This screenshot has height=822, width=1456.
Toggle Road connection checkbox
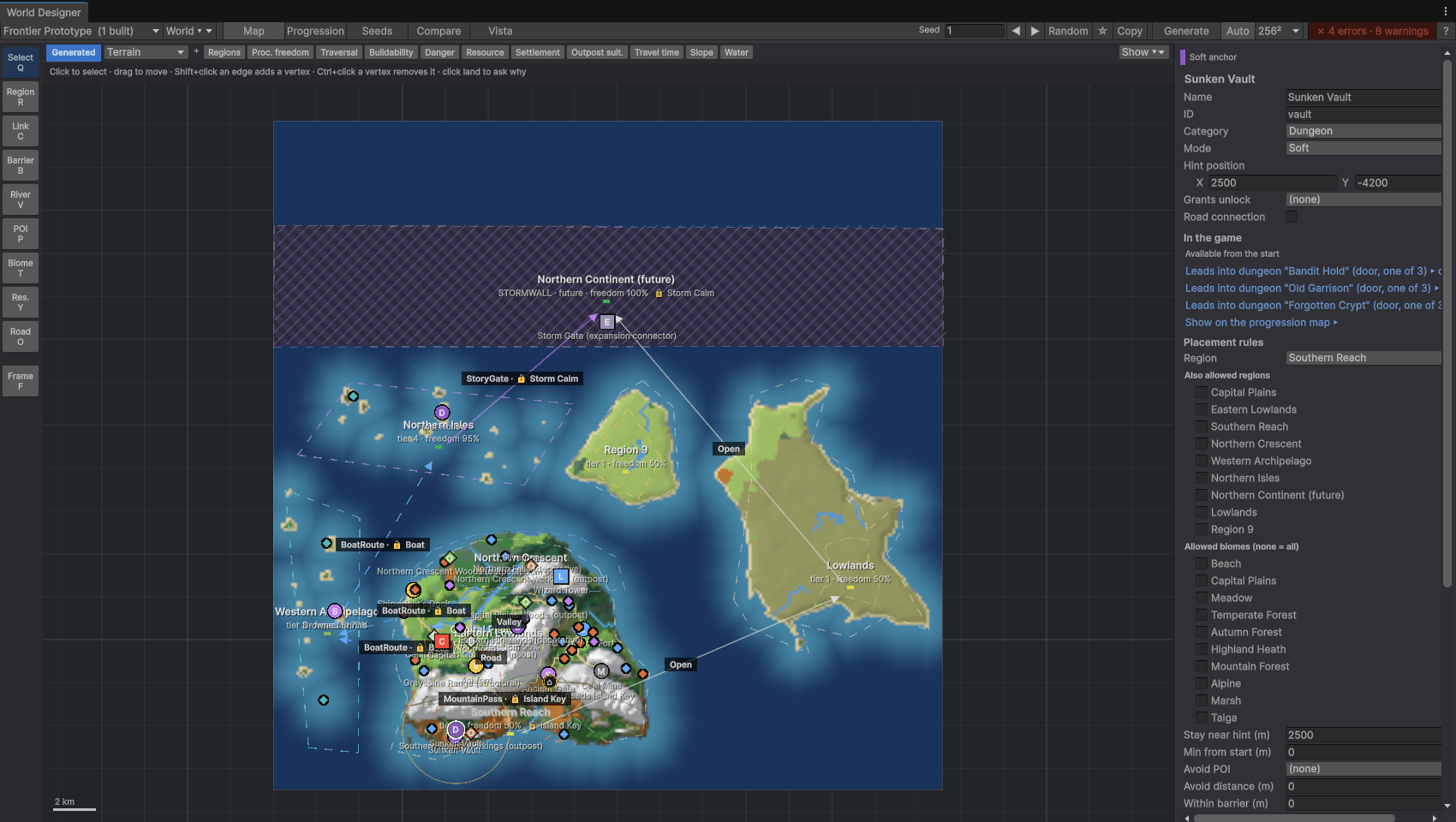tap(1292, 217)
